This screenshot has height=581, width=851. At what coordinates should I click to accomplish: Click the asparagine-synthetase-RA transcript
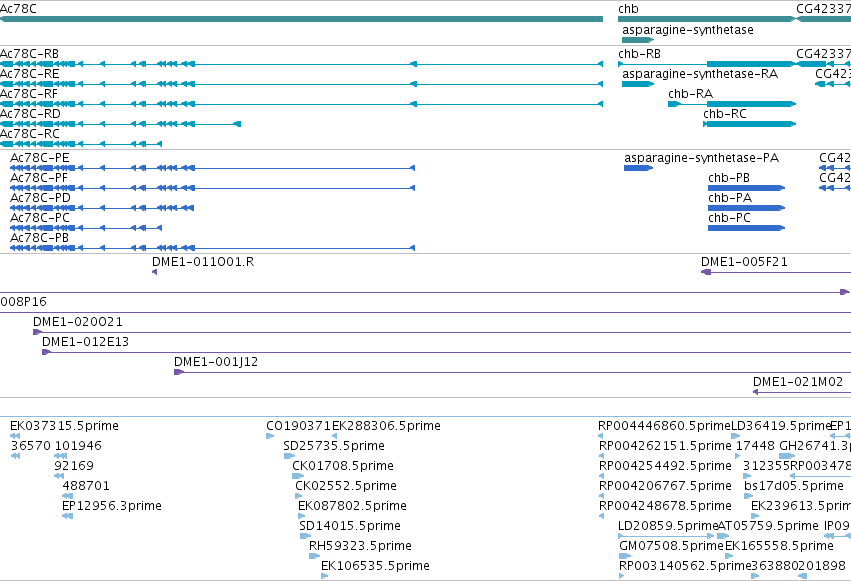tap(638, 84)
